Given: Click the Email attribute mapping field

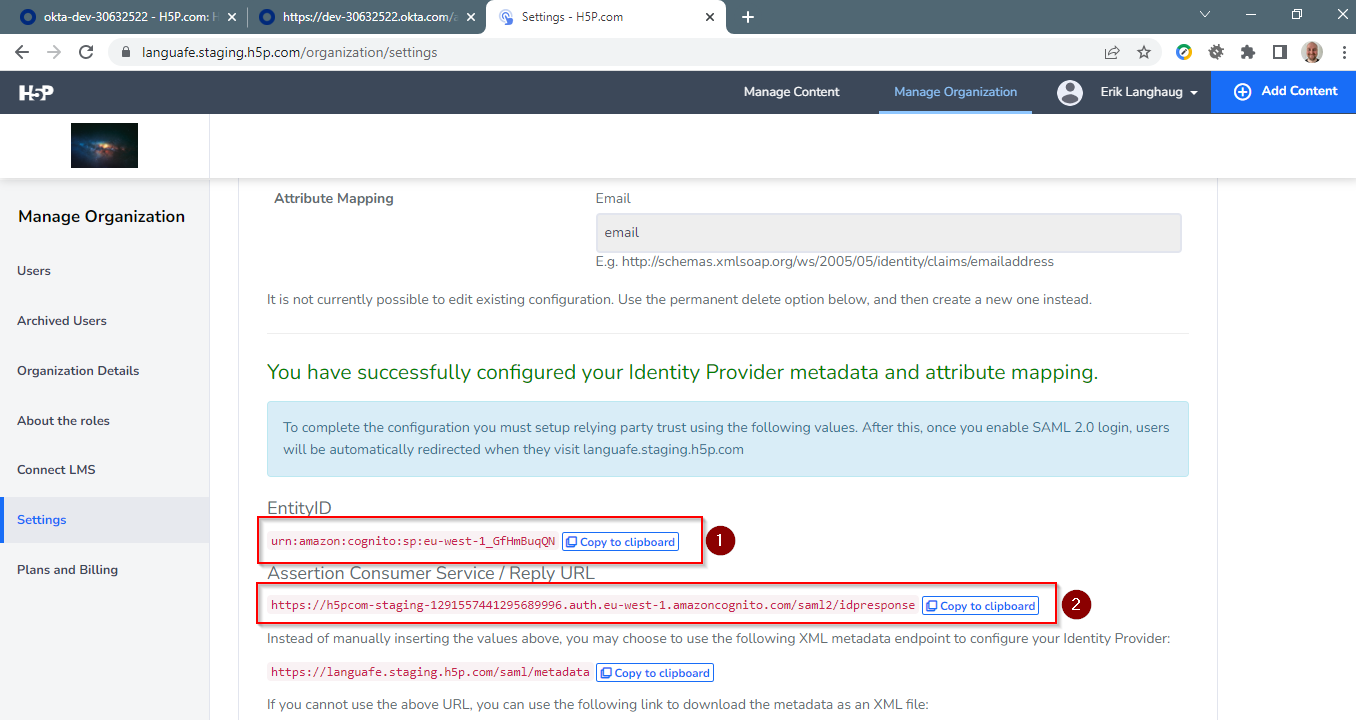Looking at the screenshot, I should [x=888, y=232].
